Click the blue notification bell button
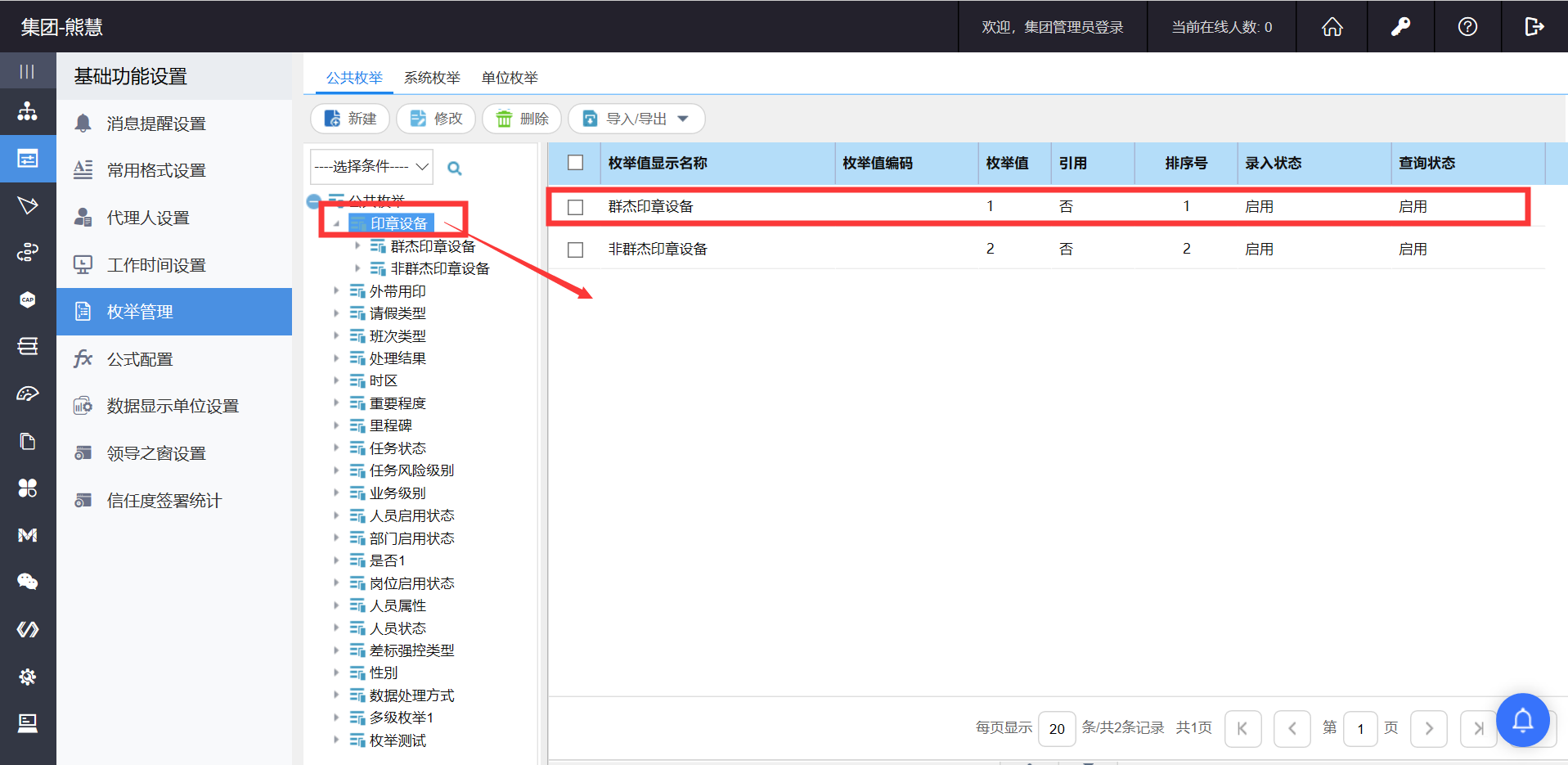The image size is (1568, 765). click(x=1522, y=720)
